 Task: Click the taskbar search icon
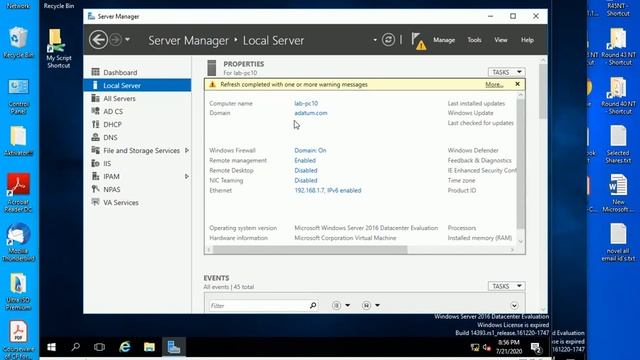click(x=76, y=347)
